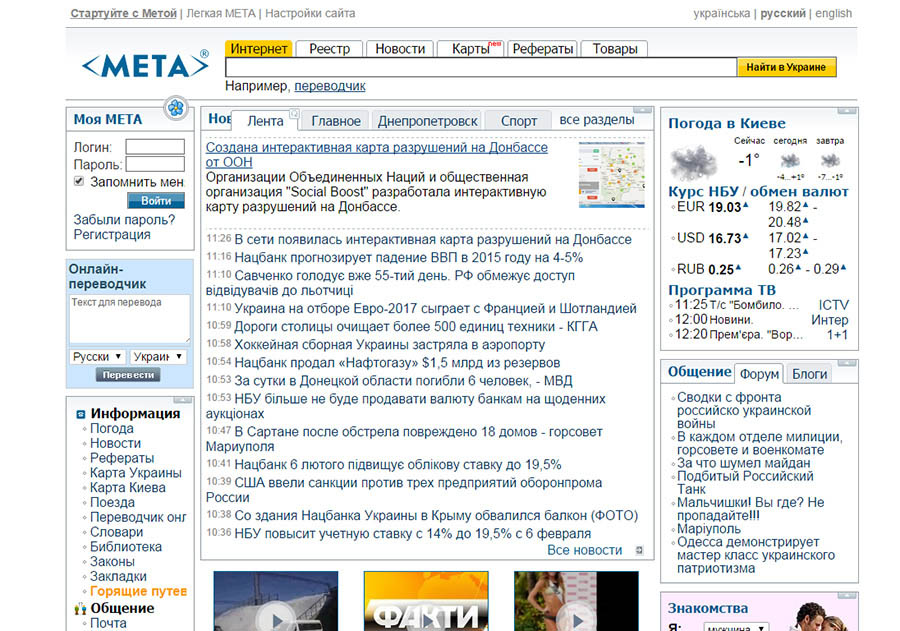The height and width of the screenshot is (631, 900).
Task: Open the Donbass map thumbnail image
Action: [x=612, y=175]
